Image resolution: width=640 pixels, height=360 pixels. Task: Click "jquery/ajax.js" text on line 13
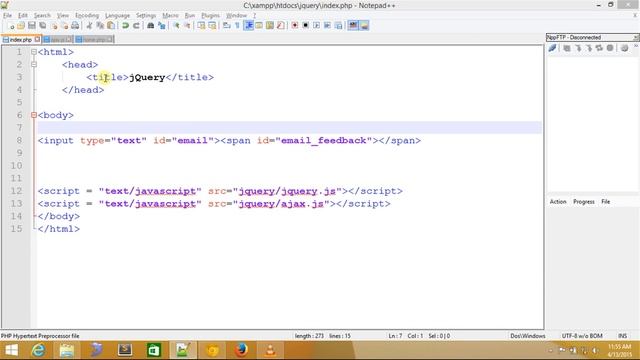(281, 204)
